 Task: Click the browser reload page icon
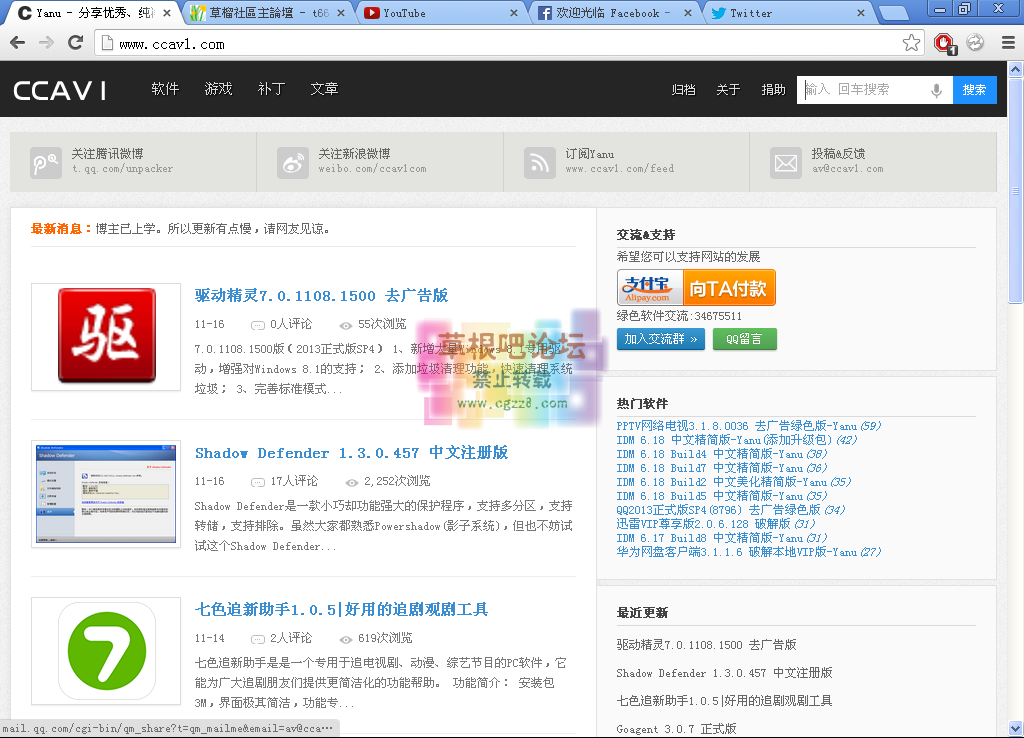point(75,43)
